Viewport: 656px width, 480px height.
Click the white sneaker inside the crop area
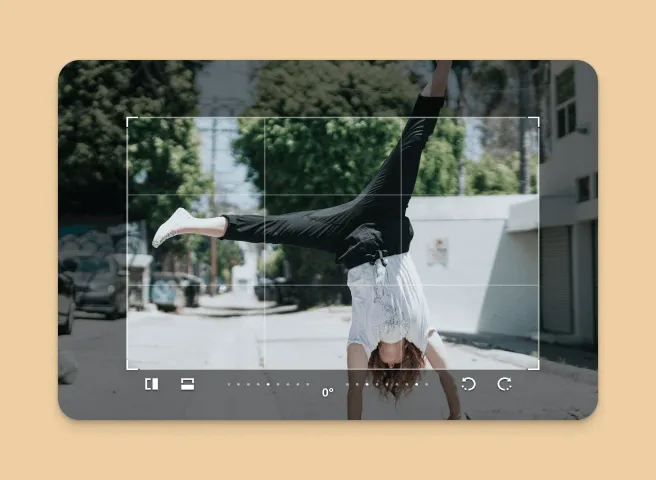(172, 227)
